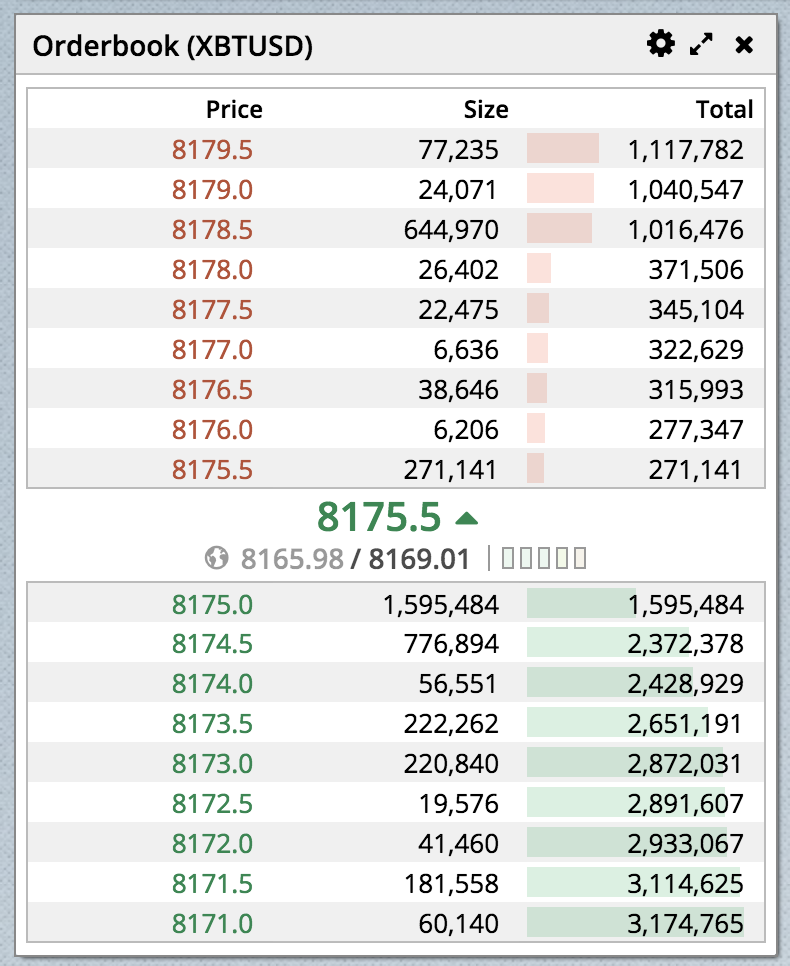This screenshot has width=790, height=966.
Task: Select bid price 8175.0
Action: (x=212, y=605)
